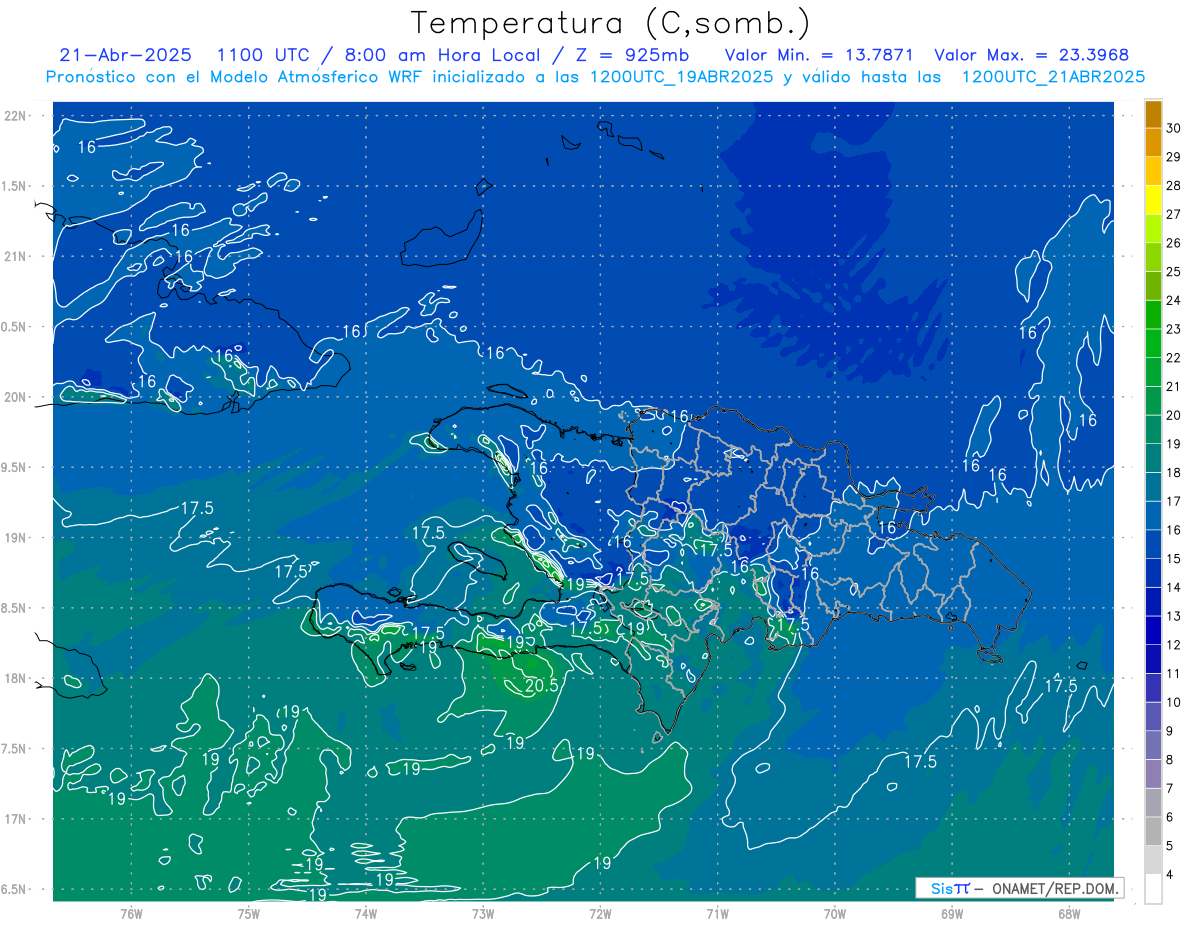The image size is (1200, 927).
Task: Click the legend value "10"
Action: (x=1174, y=702)
